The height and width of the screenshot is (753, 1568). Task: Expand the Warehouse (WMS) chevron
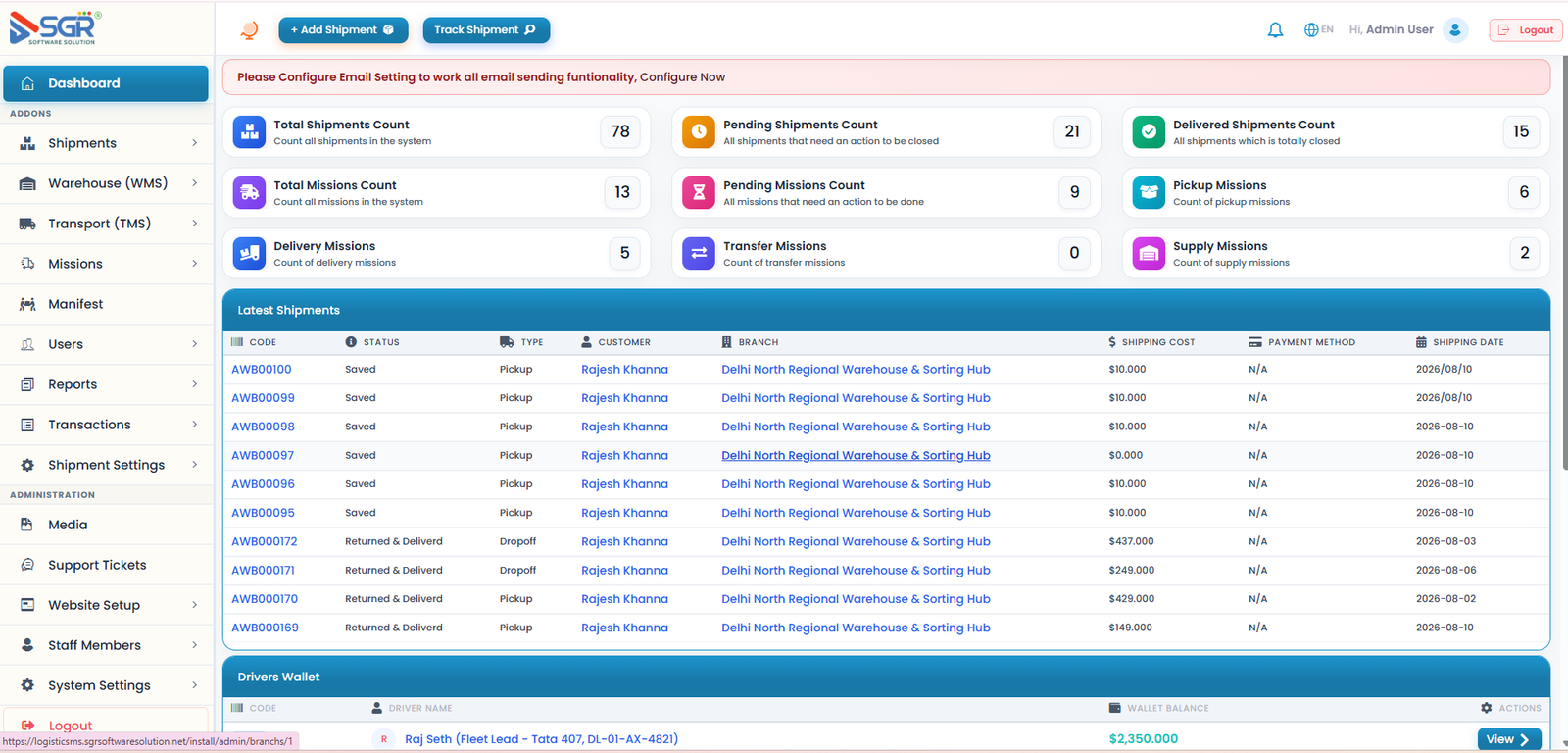pos(195,183)
